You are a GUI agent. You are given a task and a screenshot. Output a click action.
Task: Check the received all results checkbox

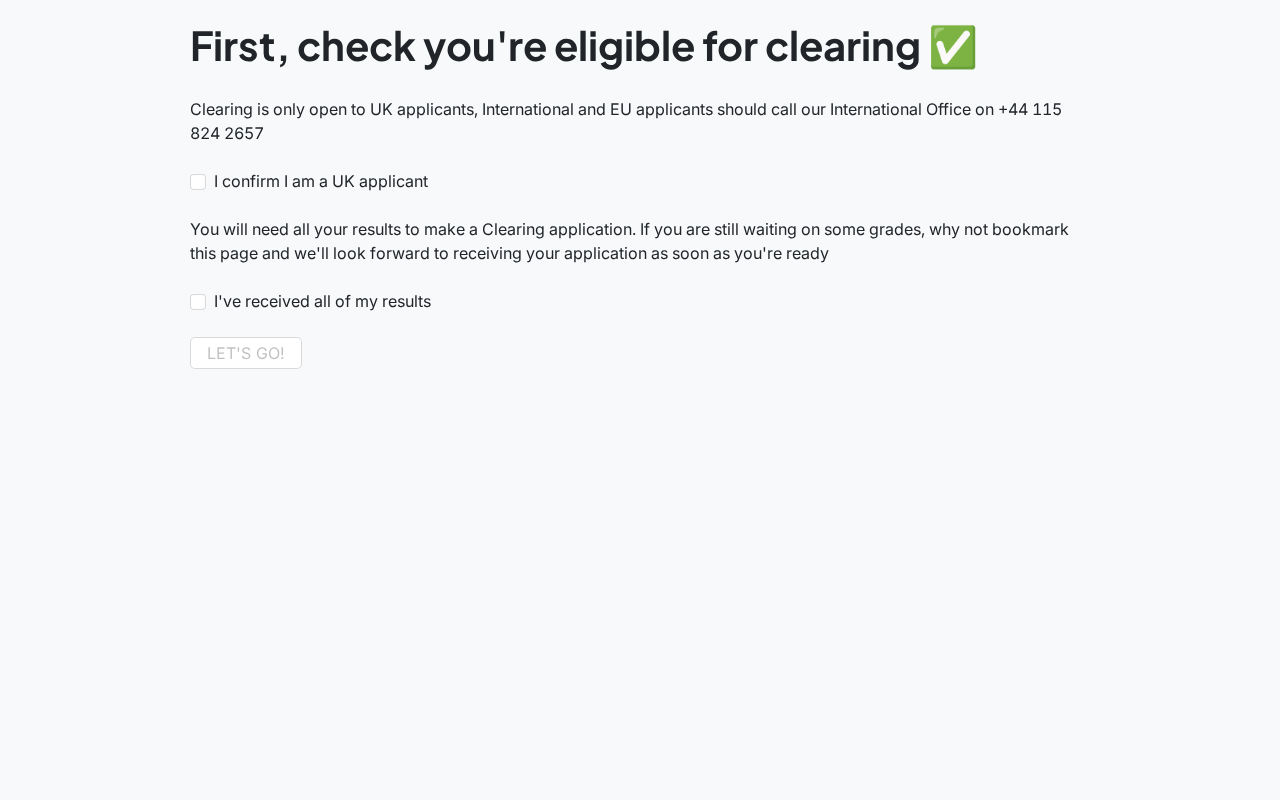(x=198, y=302)
